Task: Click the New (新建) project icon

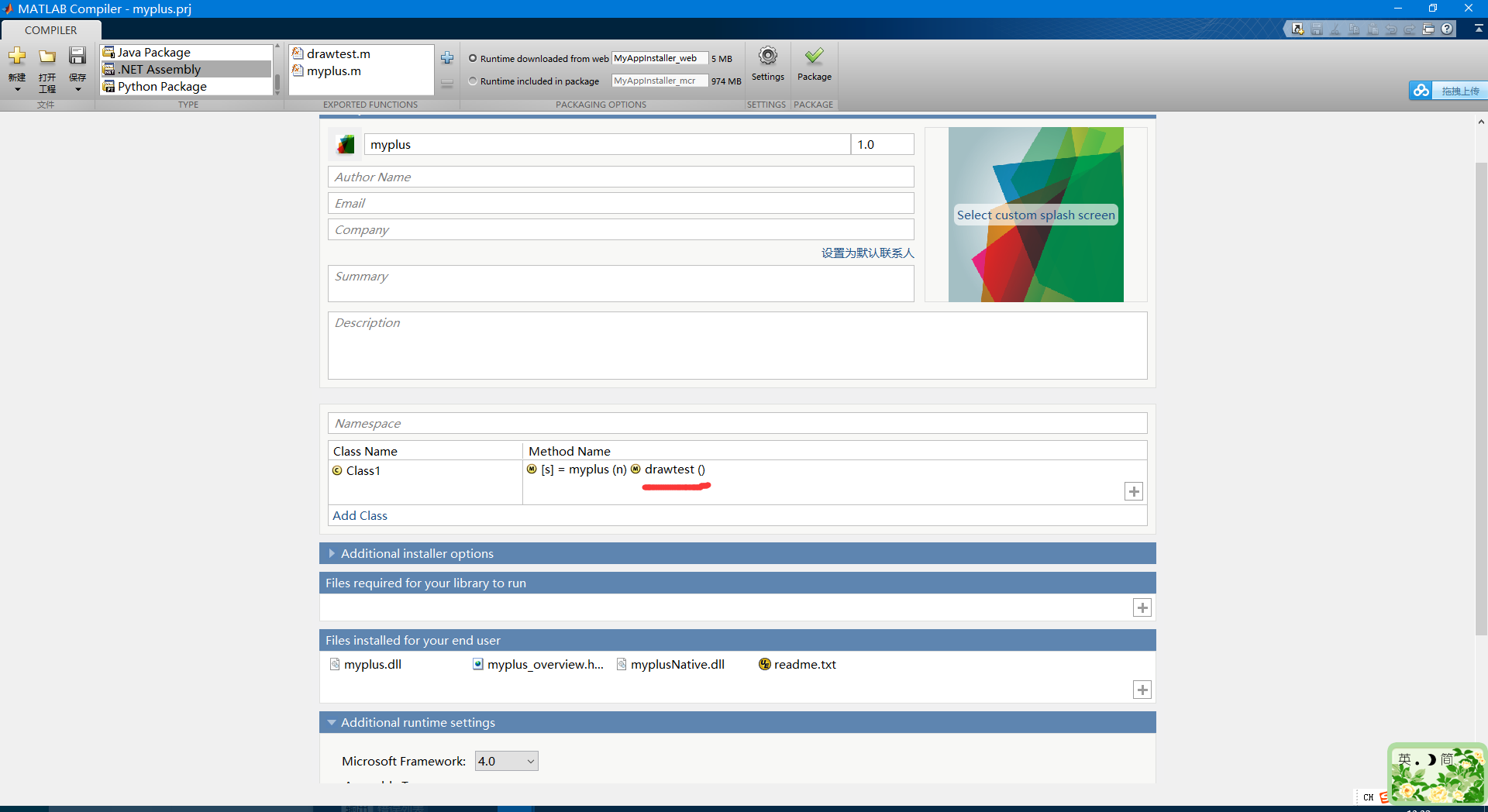Action: pos(17,57)
